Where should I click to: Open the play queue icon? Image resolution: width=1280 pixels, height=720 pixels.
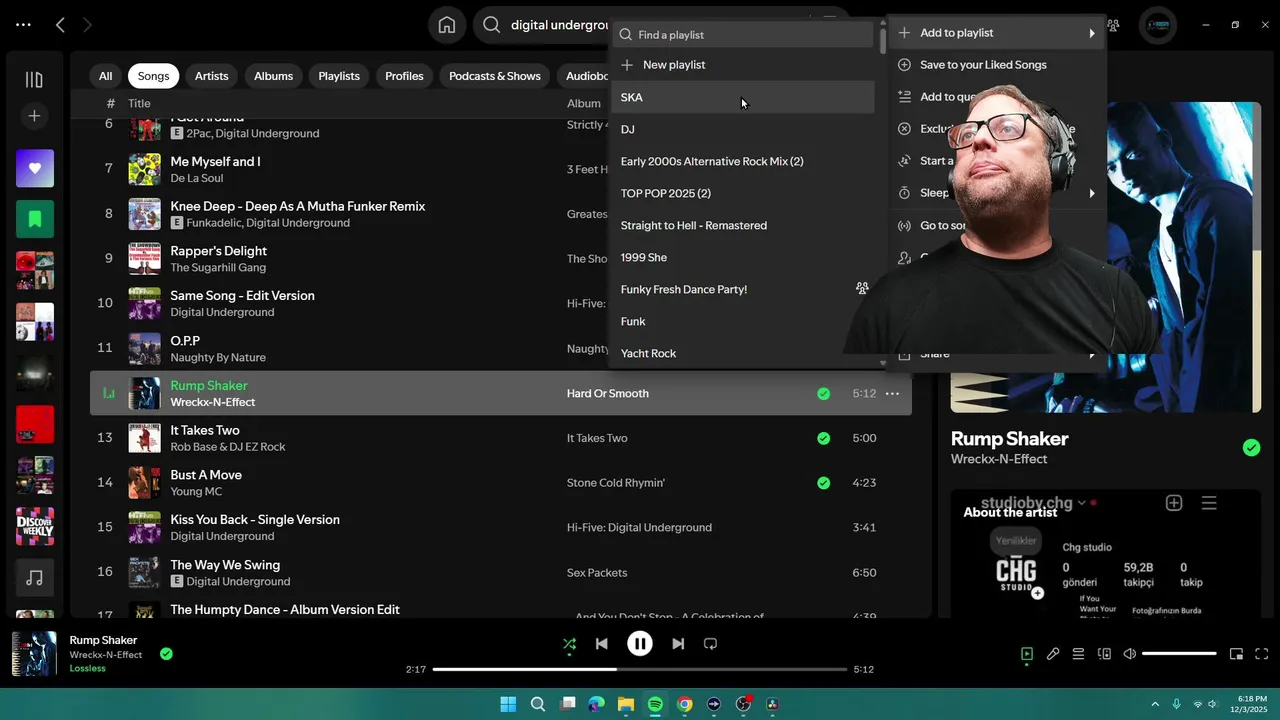pos(1078,654)
